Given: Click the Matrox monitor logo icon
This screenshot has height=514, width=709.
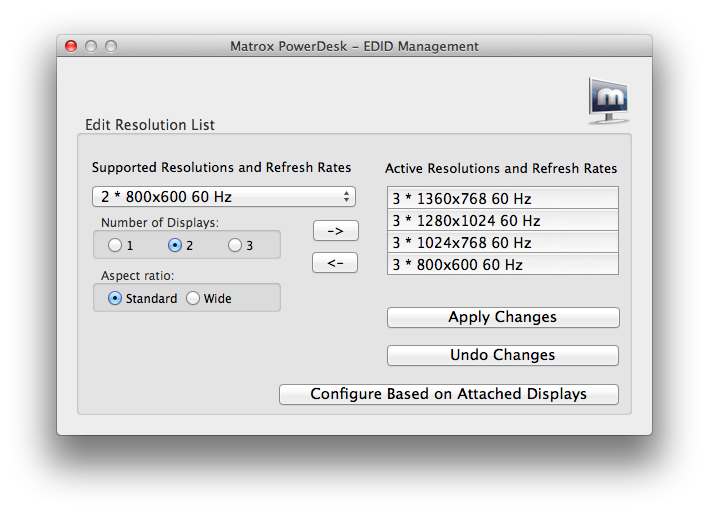Looking at the screenshot, I should [x=608, y=100].
